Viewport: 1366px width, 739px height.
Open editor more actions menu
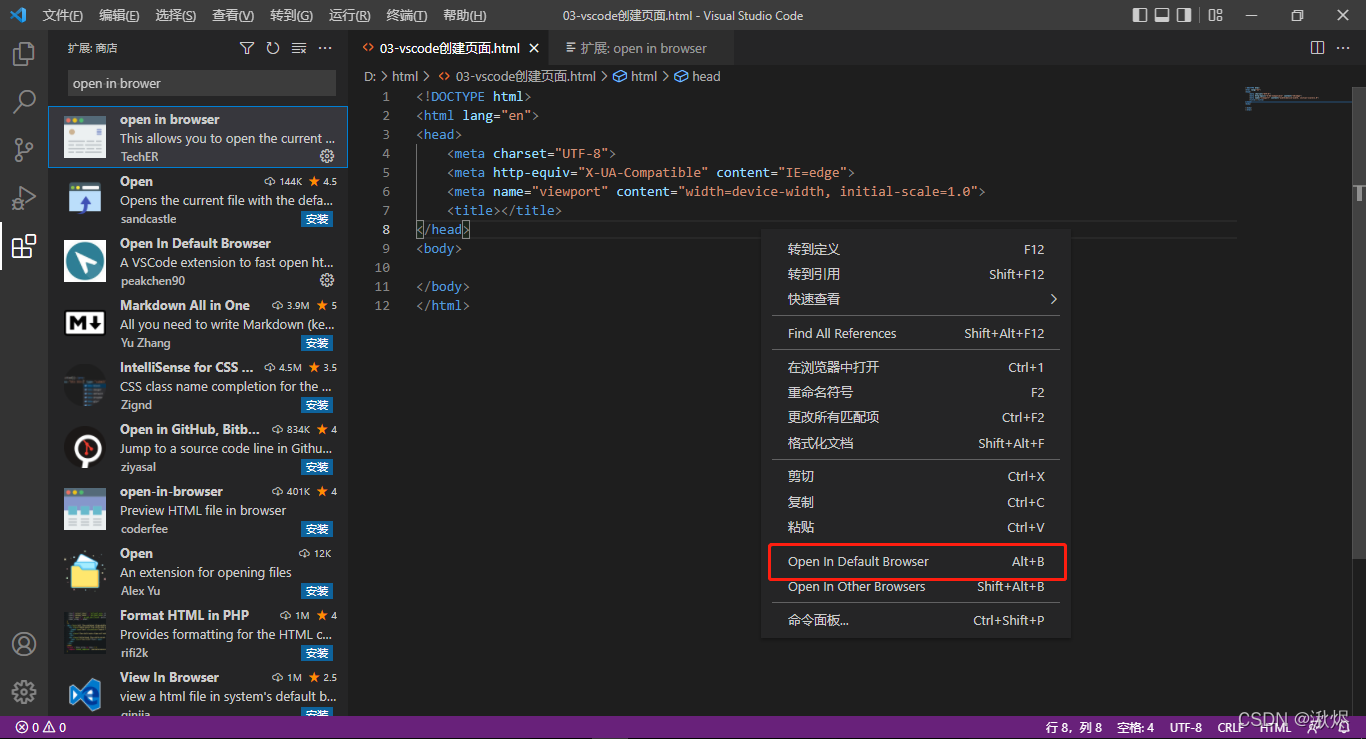(x=1344, y=47)
